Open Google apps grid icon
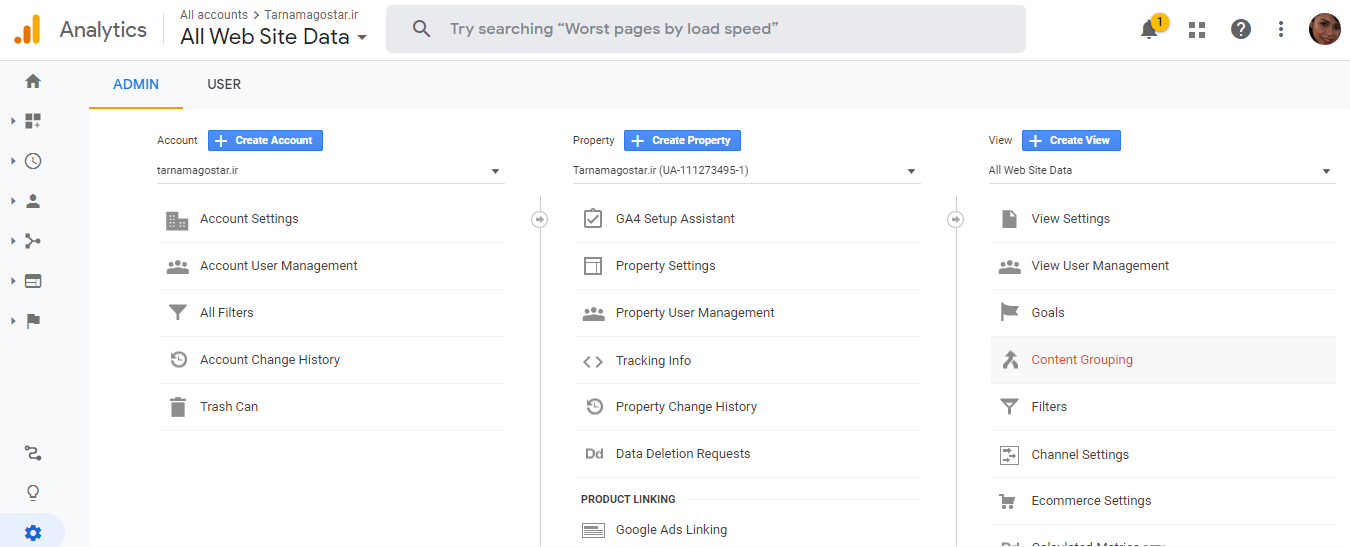The height and width of the screenshot is (547, 1350). (1196, 29)
